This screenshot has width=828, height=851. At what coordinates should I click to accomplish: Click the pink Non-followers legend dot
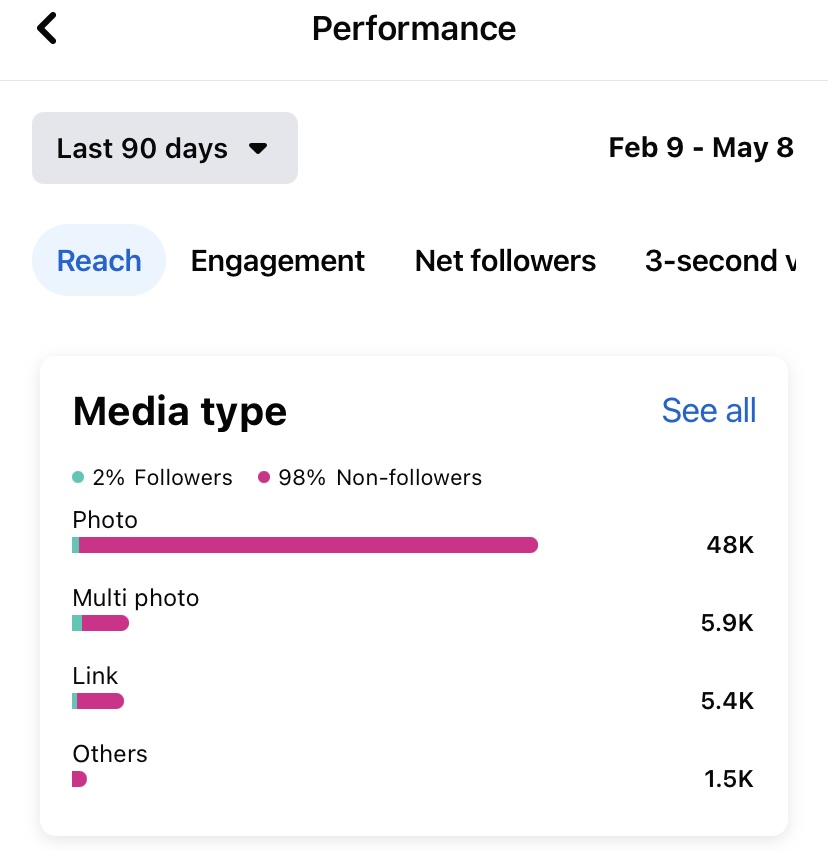(x=264, y=478)
